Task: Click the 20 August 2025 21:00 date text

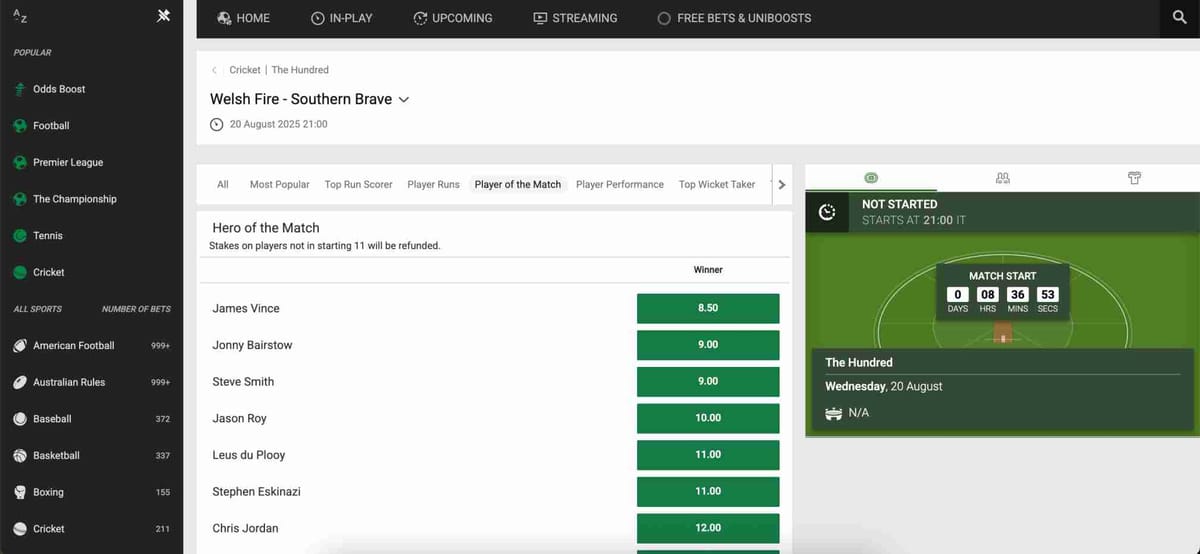Action: [279, 125]
